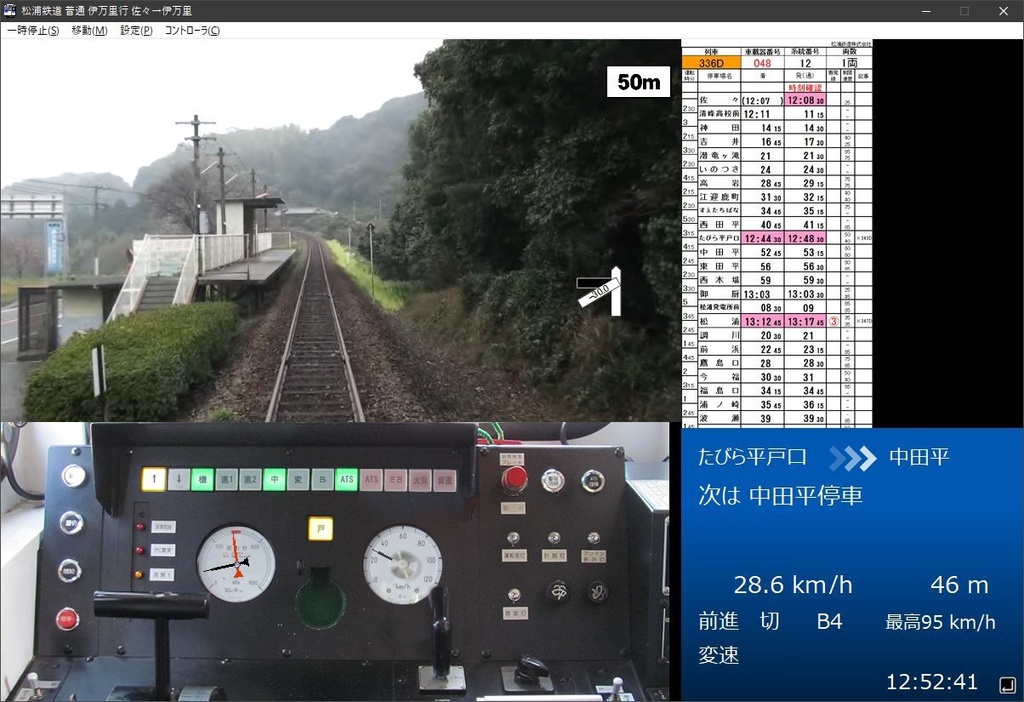Click the illuminated ↑ indicator lamp

[154, 478]
